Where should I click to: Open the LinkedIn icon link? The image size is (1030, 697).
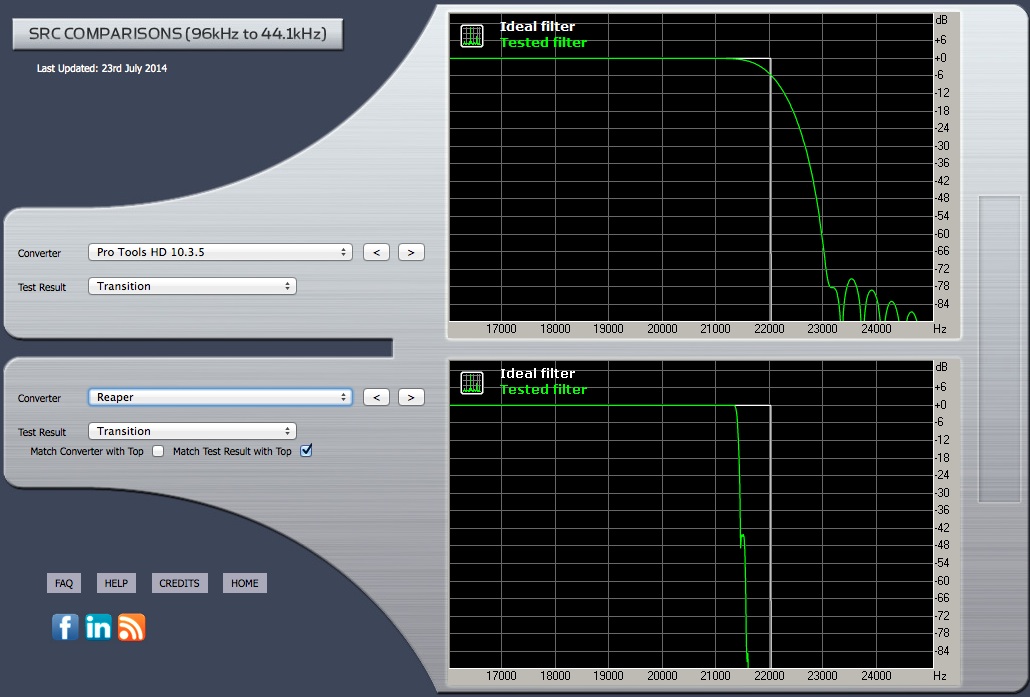tap(98, 627)
